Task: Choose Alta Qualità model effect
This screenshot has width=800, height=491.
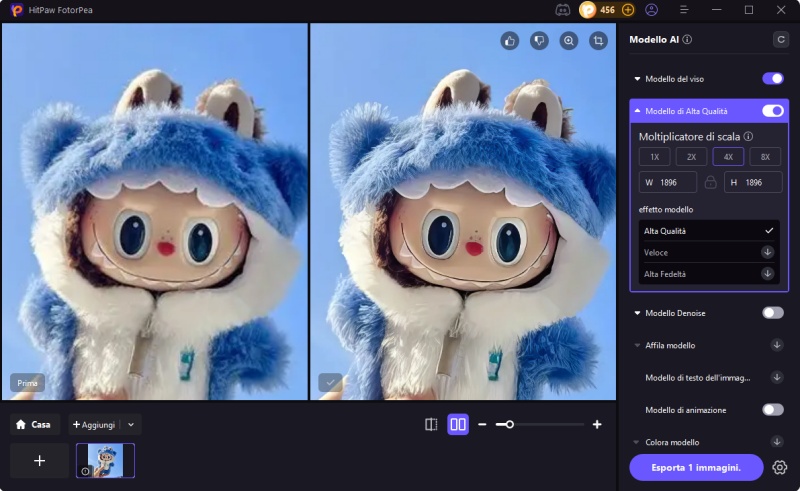Action: (709, 231)
